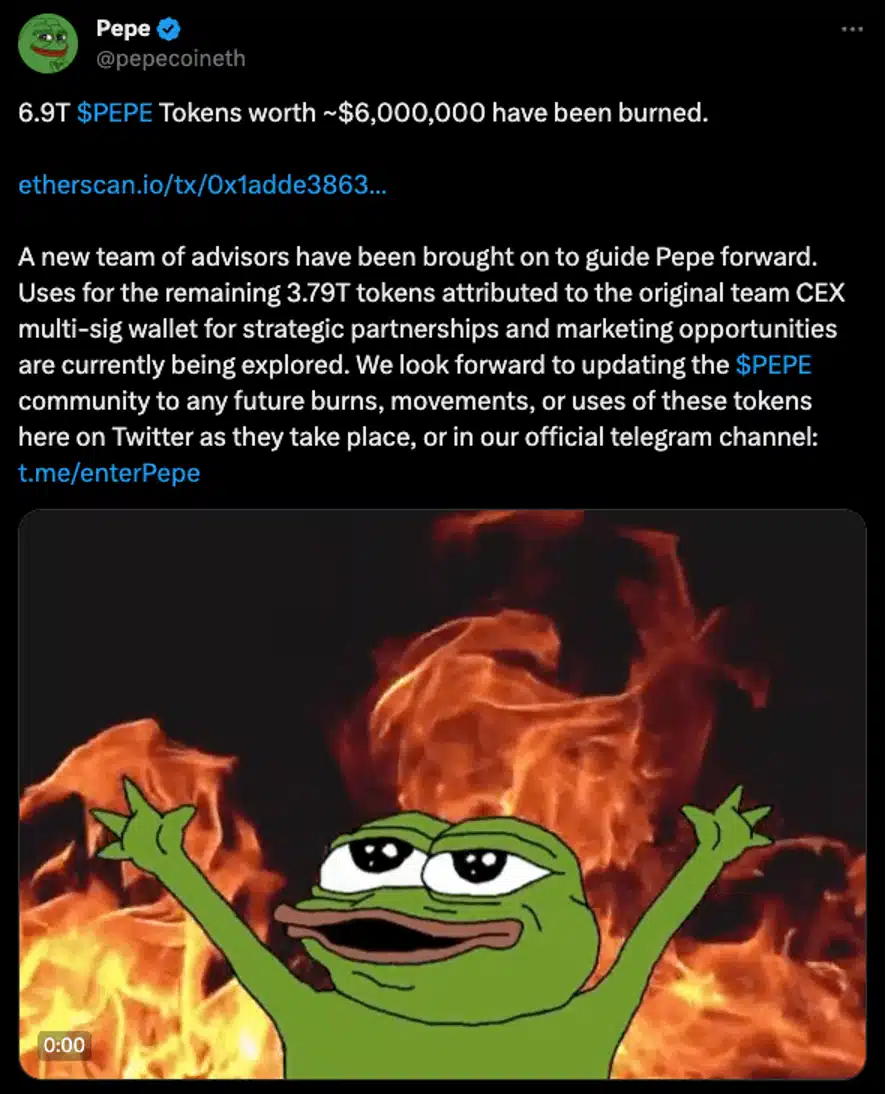Click the $PEPE cashtag before 'community'
The width and height of the screenshot is (886, 1094).
coord(774,365)
